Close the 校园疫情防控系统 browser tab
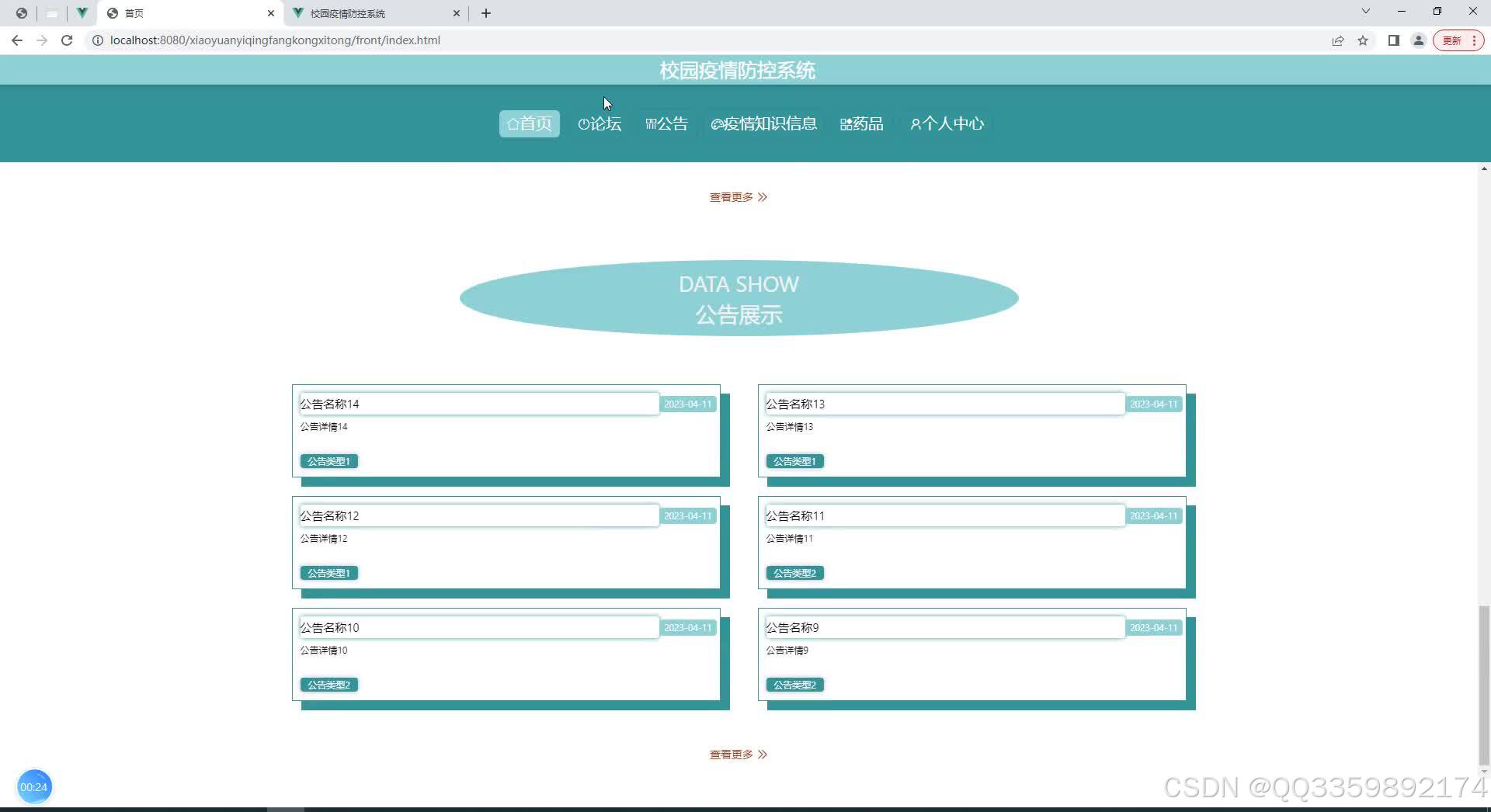The image size is (1491, 812). pyautogui.click(x=457, y=13)
